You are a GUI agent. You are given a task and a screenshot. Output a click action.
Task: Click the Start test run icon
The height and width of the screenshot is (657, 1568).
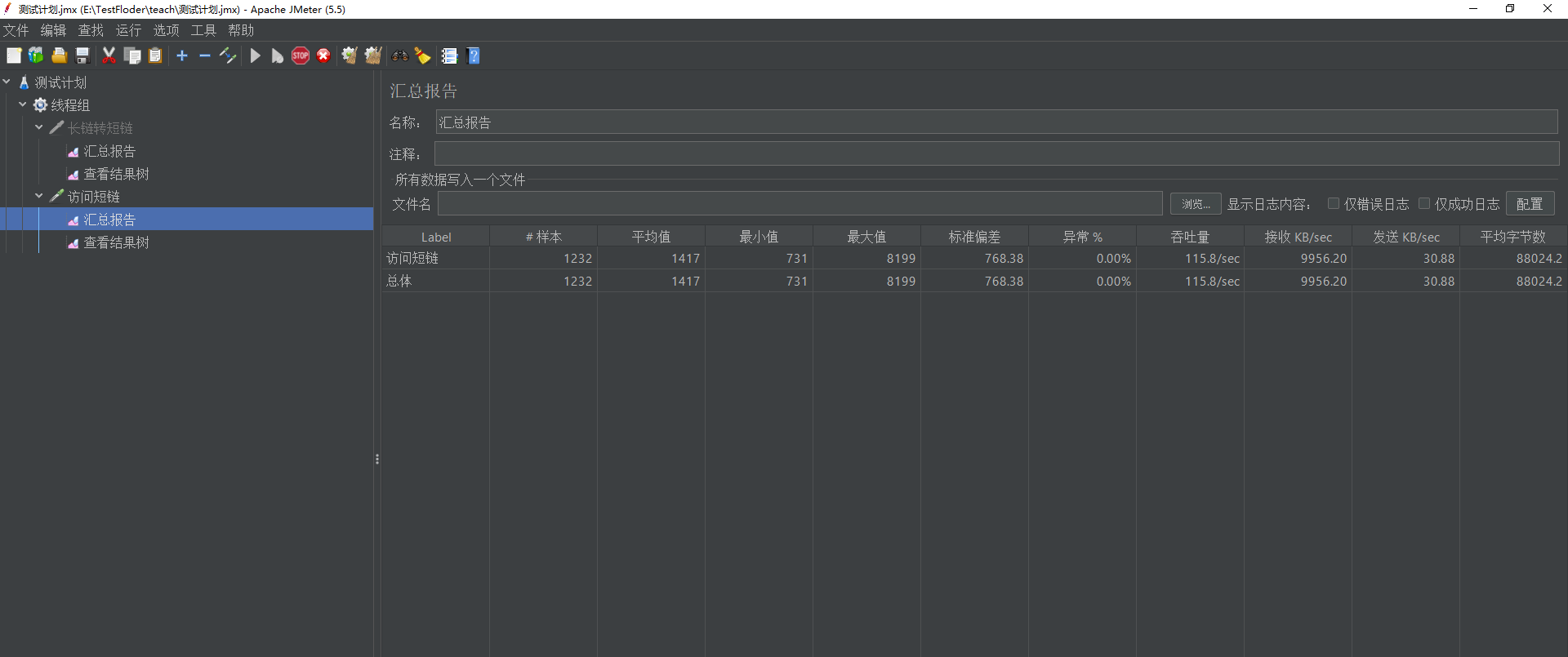[x=255, y=55]
